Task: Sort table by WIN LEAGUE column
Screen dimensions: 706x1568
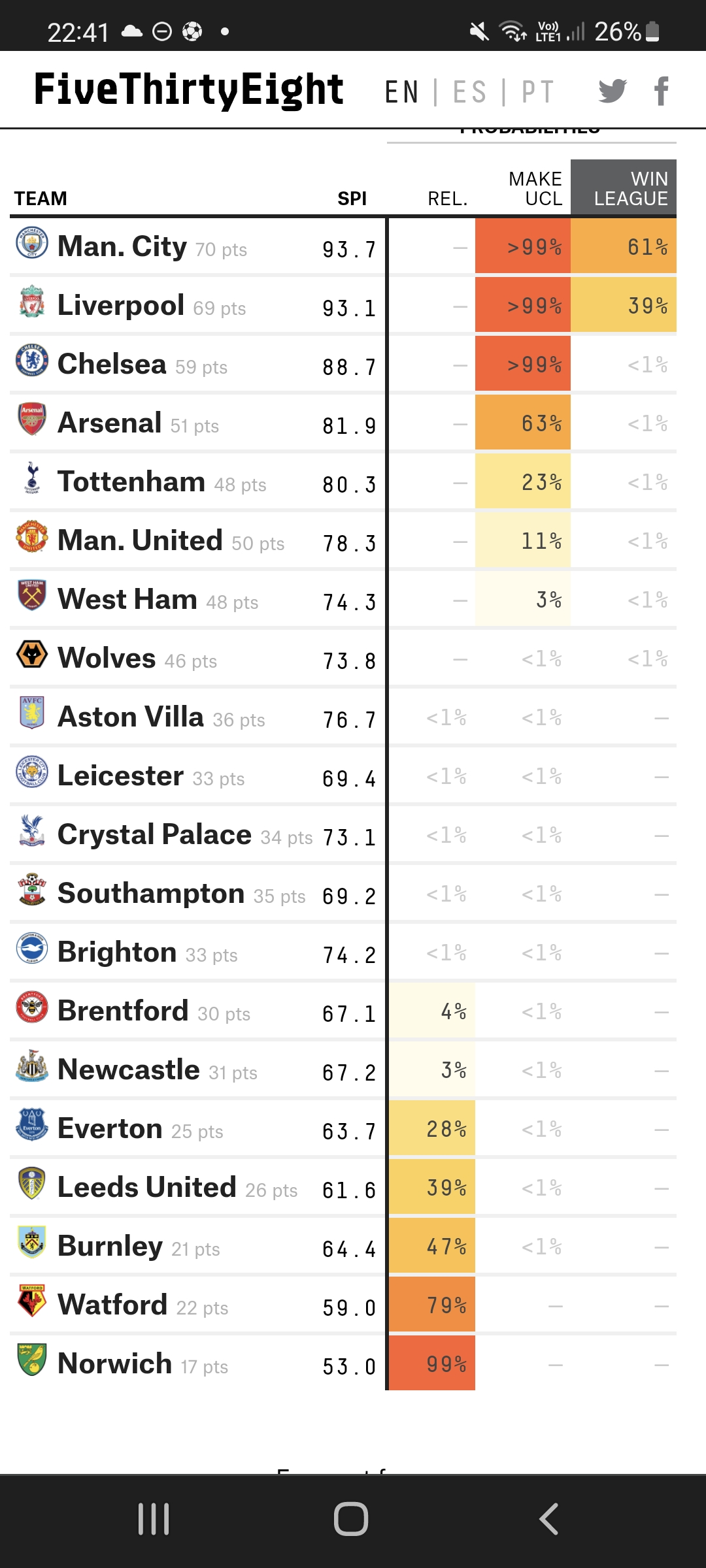Action: (x=624, y=188)
